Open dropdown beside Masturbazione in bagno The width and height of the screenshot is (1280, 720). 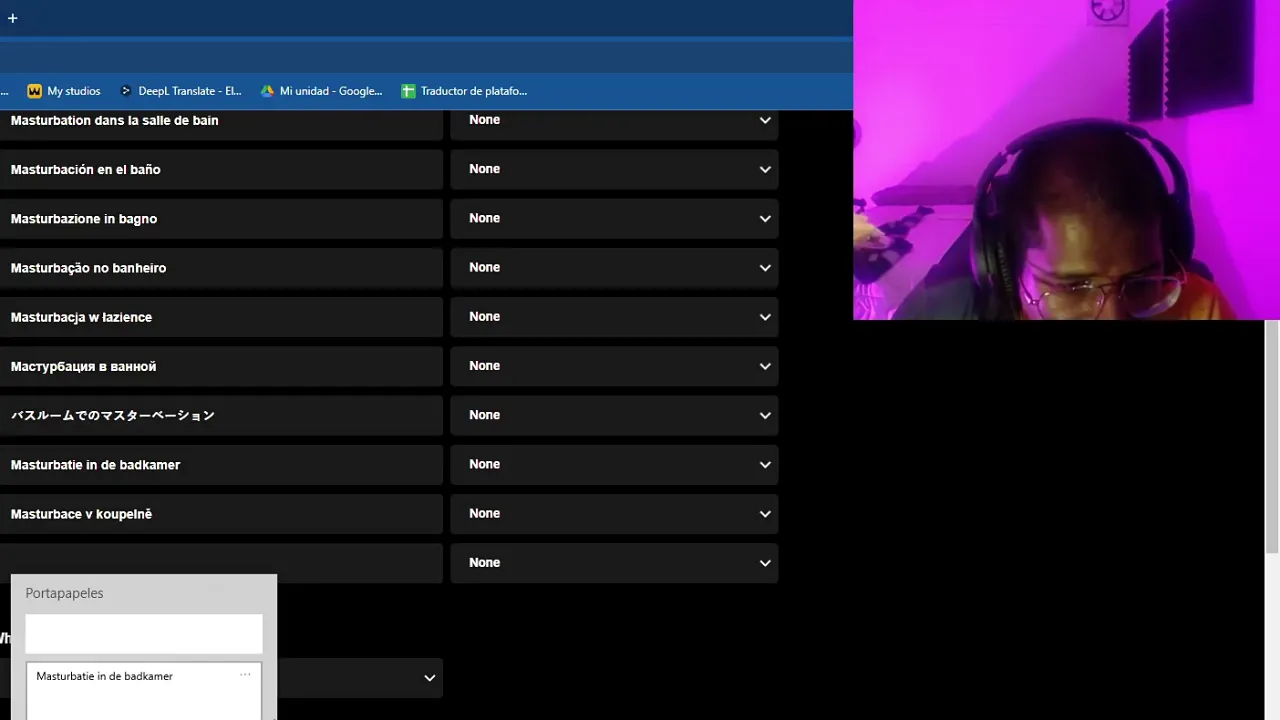(614, 218)
